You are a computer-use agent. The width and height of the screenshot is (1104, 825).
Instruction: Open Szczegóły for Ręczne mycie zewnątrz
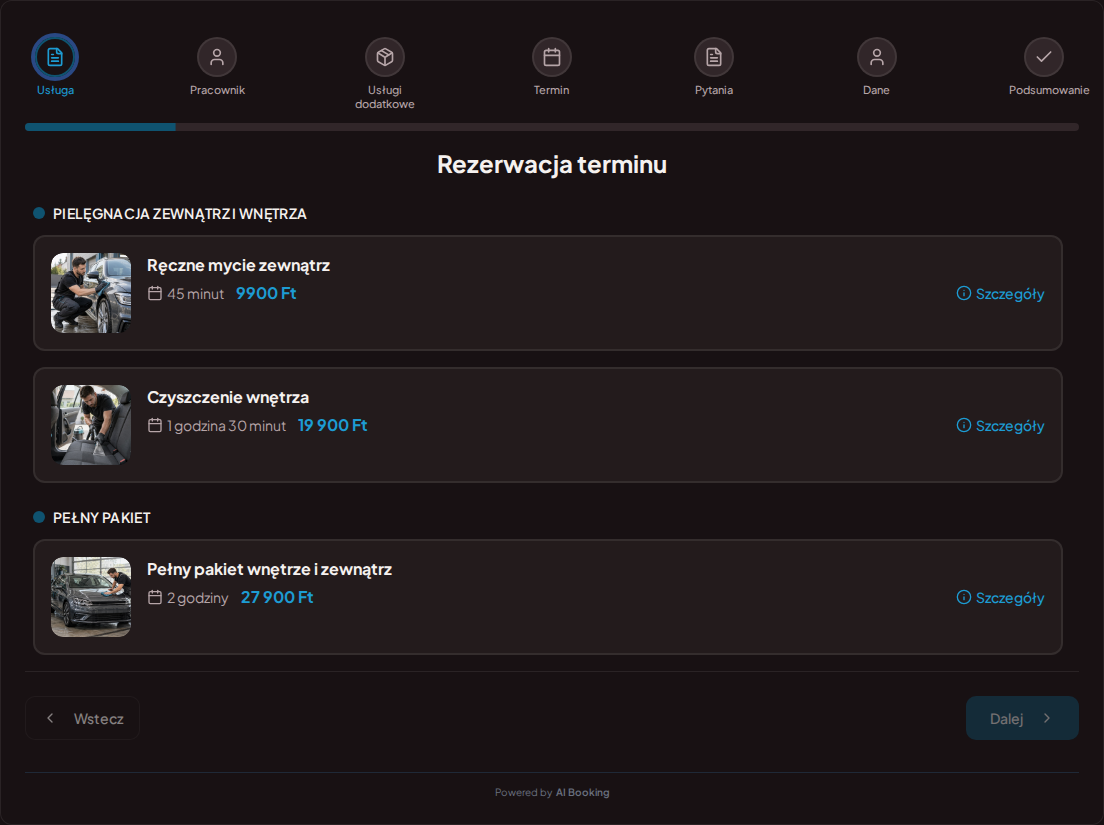pyautogui.click(x=1000, y=294)
